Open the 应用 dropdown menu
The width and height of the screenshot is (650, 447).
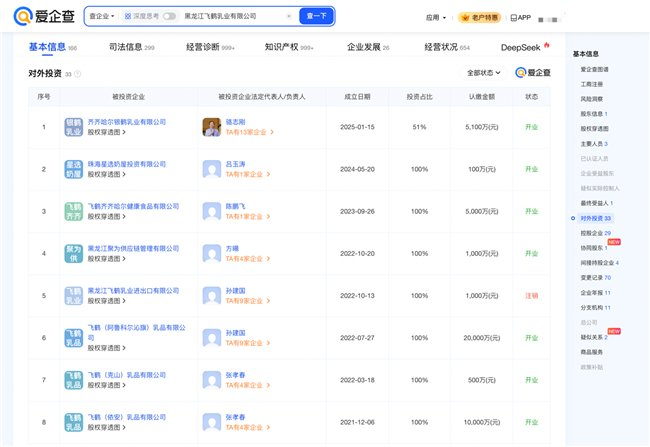tap(435, 17)
